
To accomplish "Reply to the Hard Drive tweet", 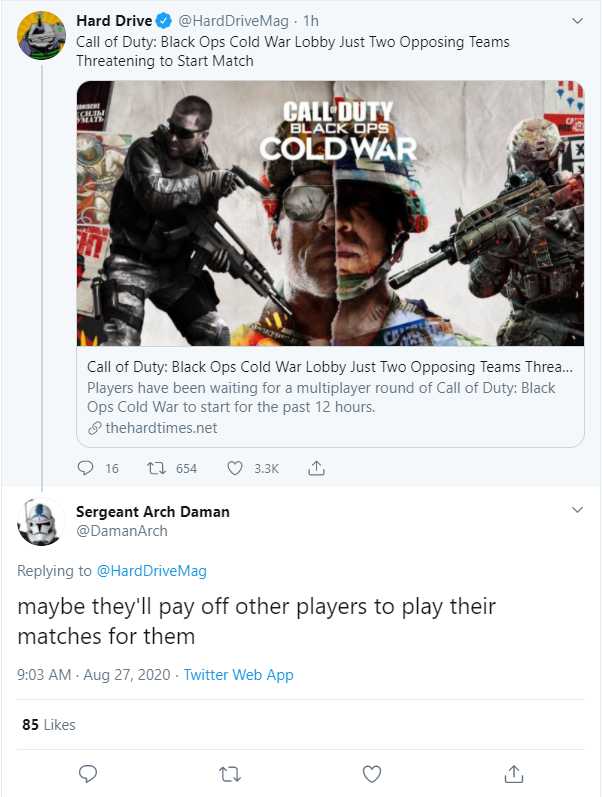I will 85,468.
